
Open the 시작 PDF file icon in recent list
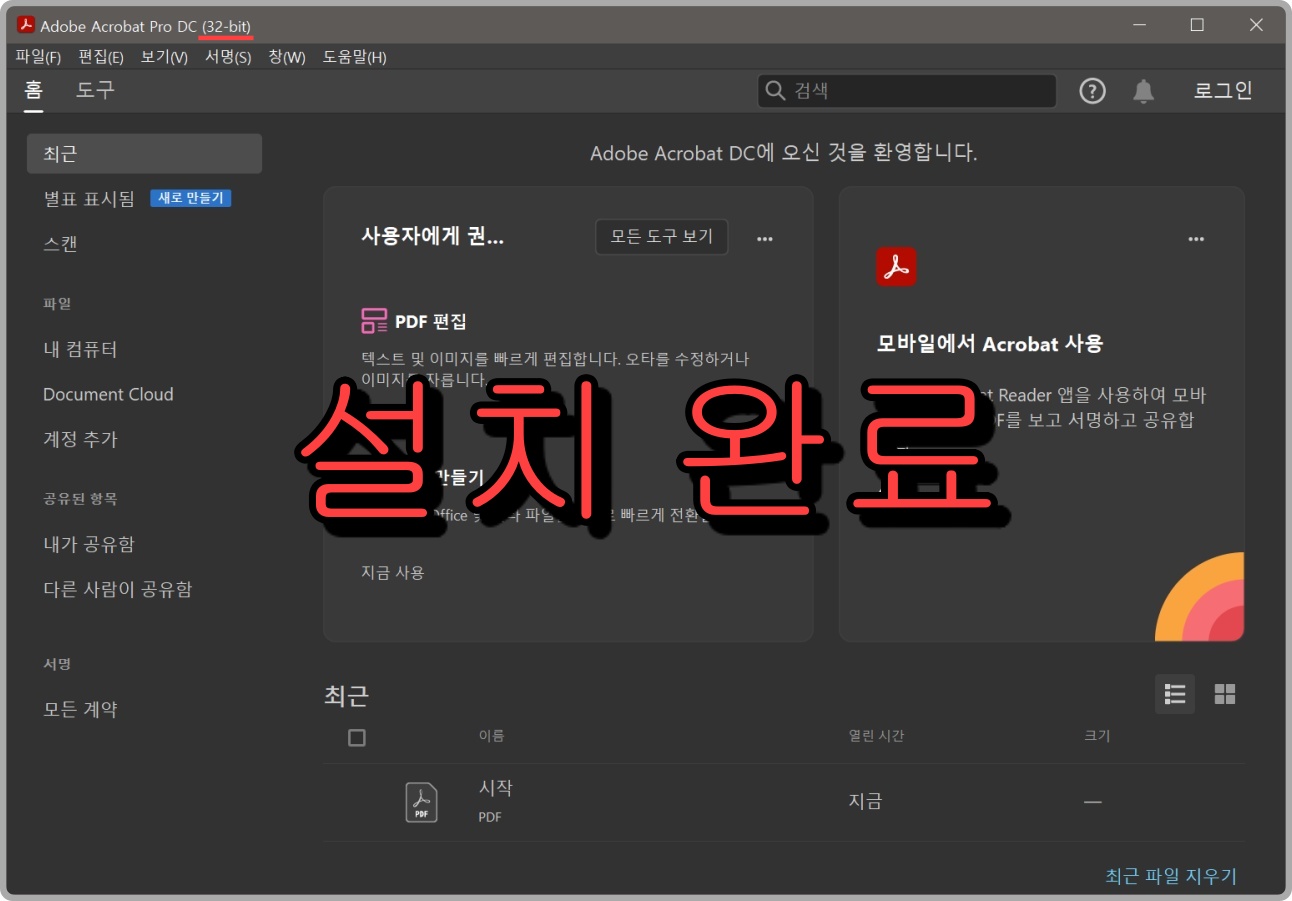click(421, 801)
